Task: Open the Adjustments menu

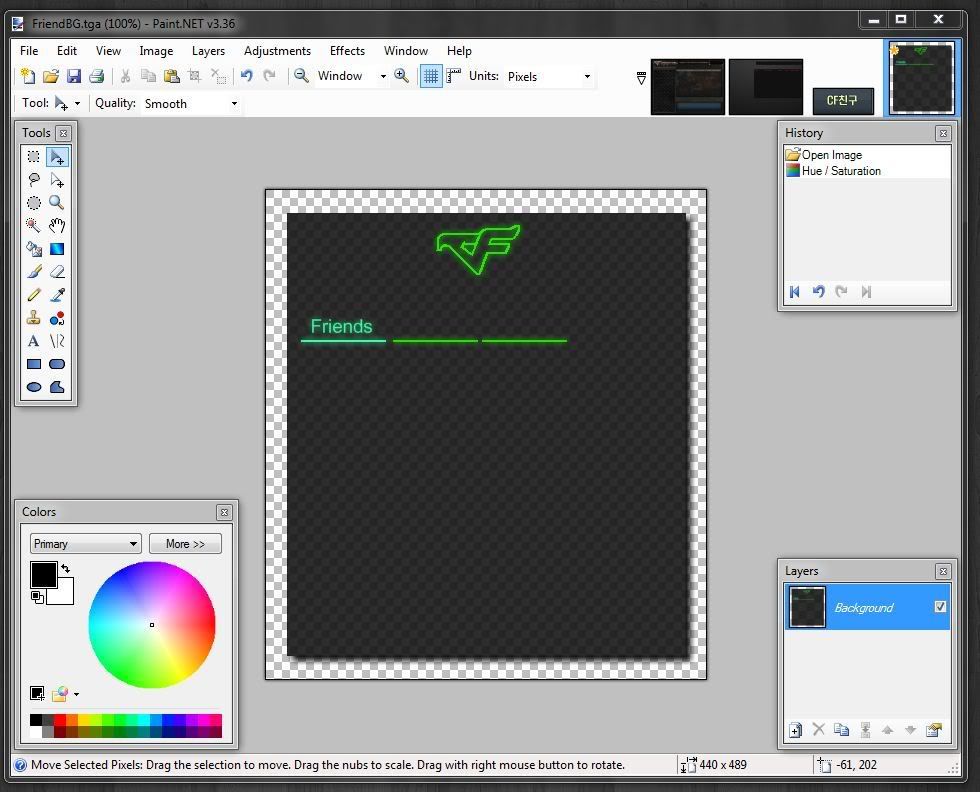Action: click(x=277, y=51)
